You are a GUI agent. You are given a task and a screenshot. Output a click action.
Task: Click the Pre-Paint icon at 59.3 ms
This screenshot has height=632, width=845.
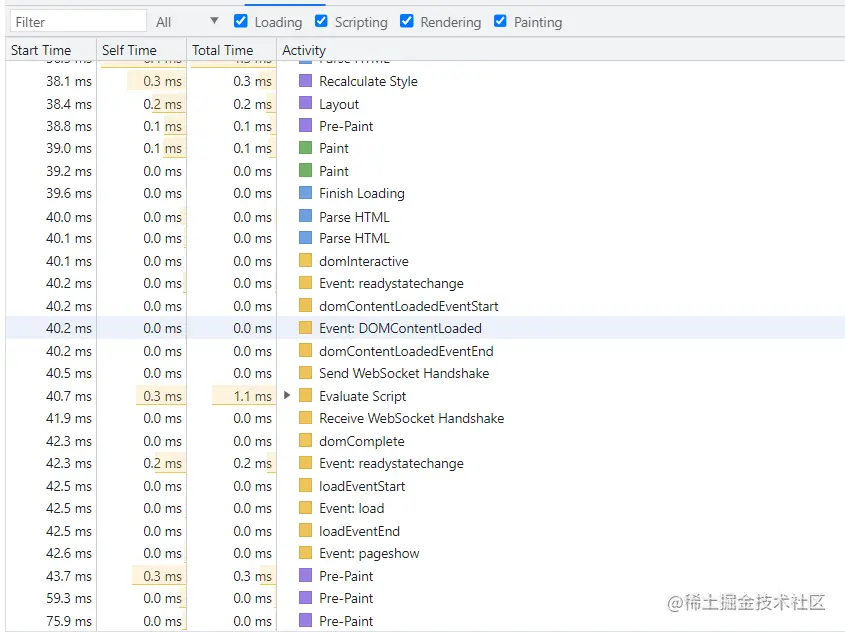(x=306, y=598)
